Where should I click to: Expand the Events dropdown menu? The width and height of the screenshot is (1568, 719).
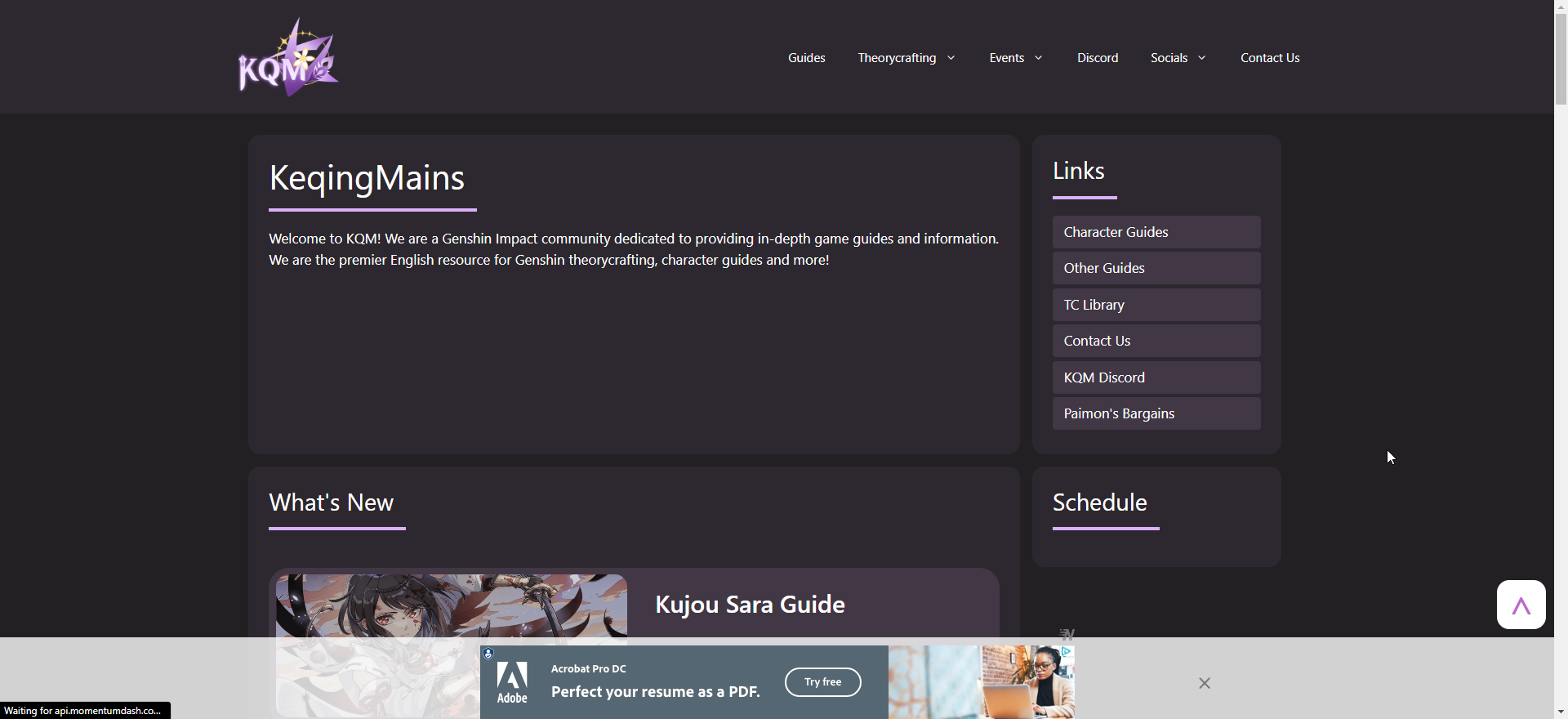pos(1015,58)
